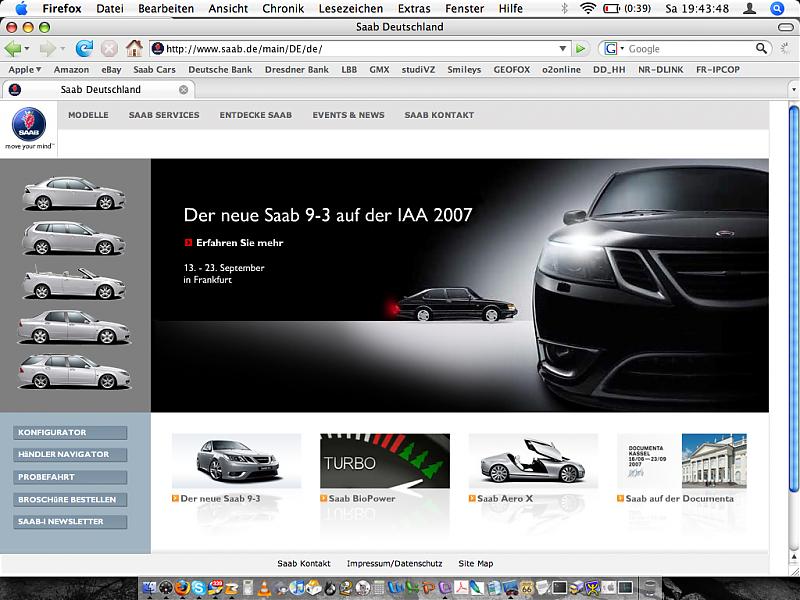Open the Chronik menu

pos(283,9)
